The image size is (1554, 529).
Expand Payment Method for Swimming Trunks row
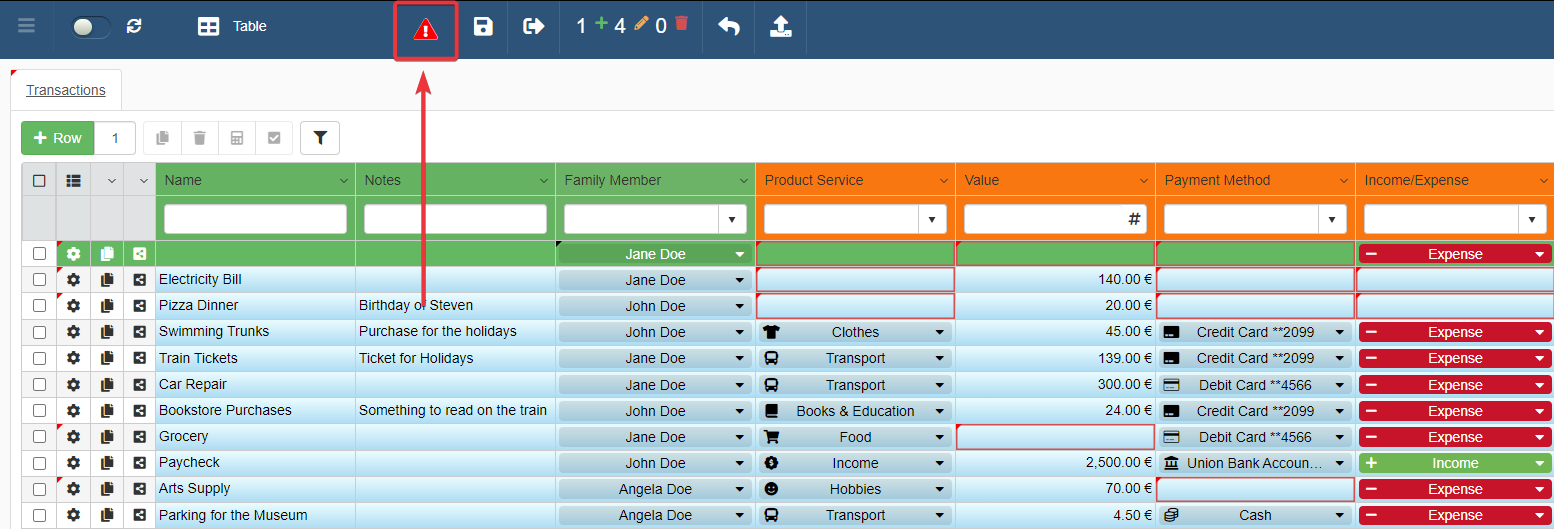tap(1339, 332)
